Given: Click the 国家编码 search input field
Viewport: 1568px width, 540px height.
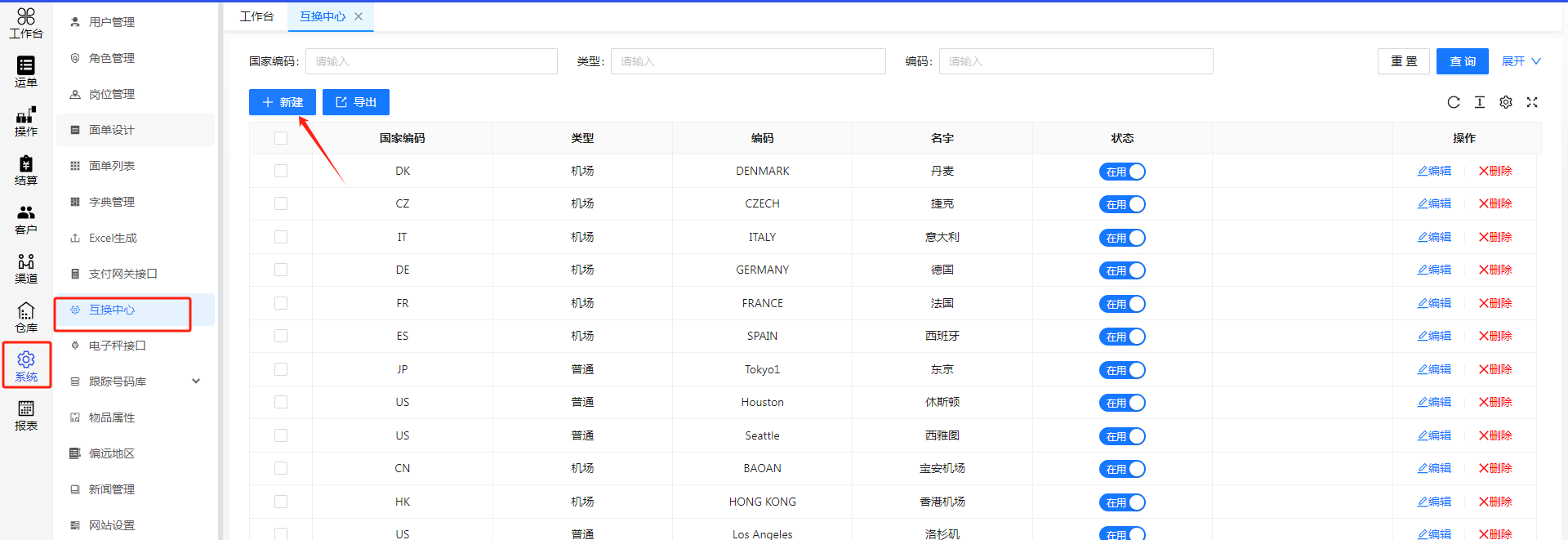Looking at the screenshot, I should pyautogui.click(x=431, y=61).
